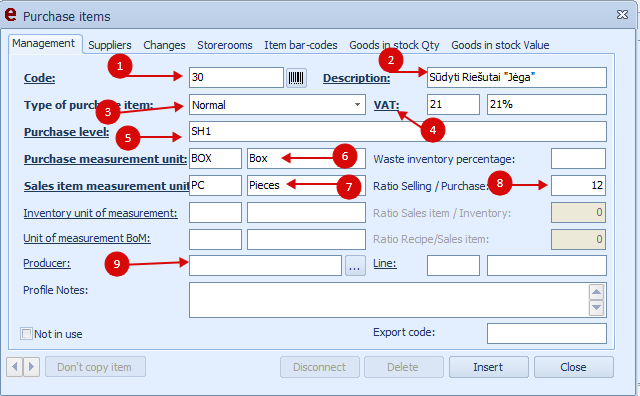The width and height of the screenshot is (640, 396).
Task: Focus purchase unit name field Box
Action: pyautogui.click(x=306, y=158)
